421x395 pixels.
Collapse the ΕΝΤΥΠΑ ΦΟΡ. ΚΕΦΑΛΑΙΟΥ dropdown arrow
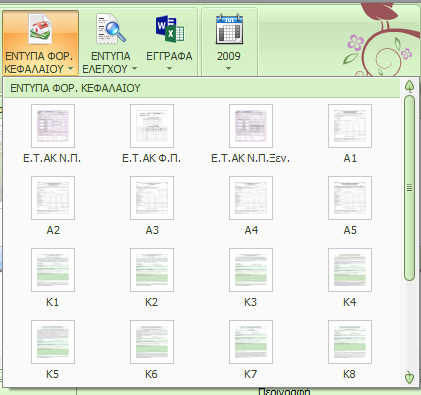pos(70,69)
